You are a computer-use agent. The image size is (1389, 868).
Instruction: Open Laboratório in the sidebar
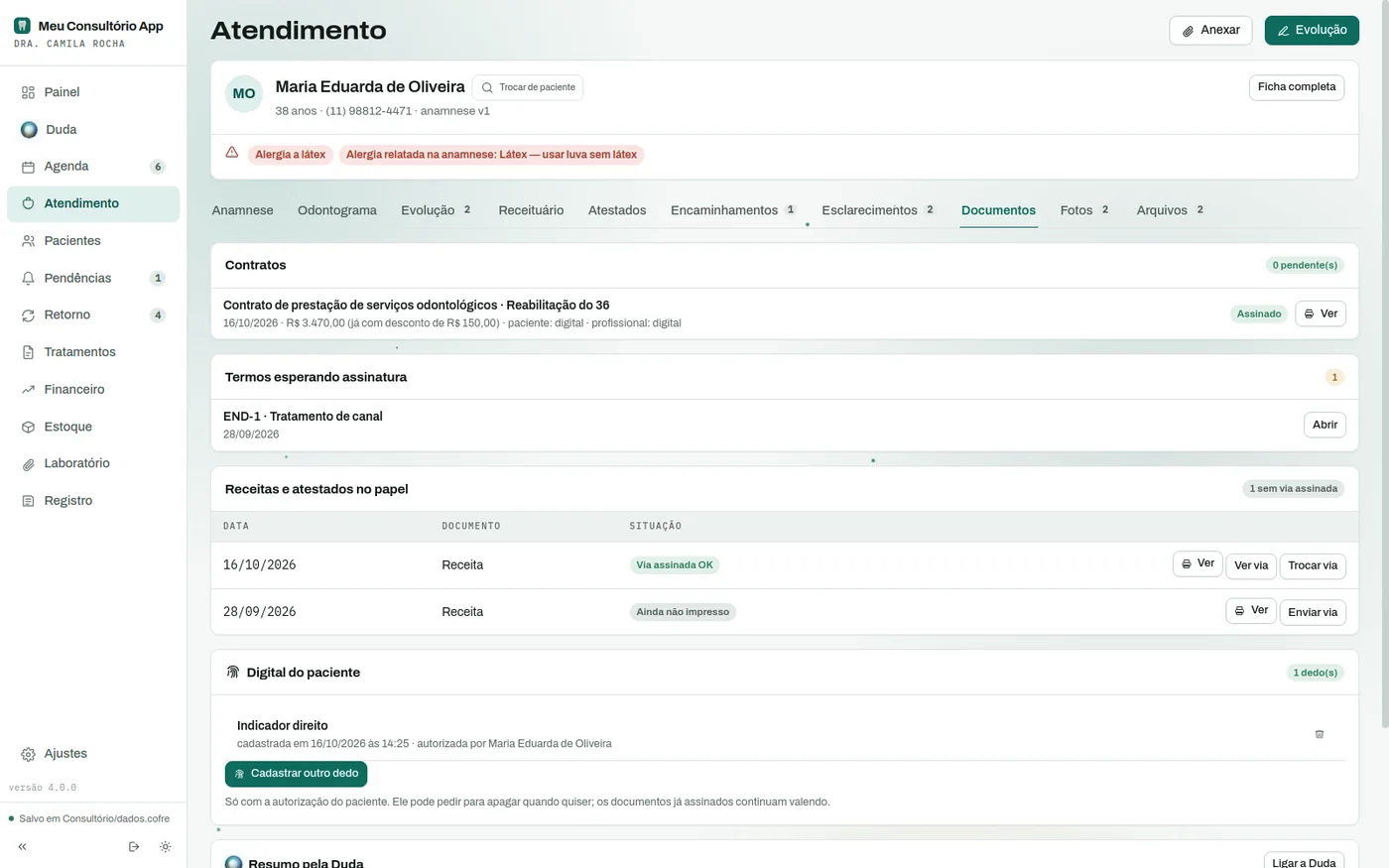93,463
